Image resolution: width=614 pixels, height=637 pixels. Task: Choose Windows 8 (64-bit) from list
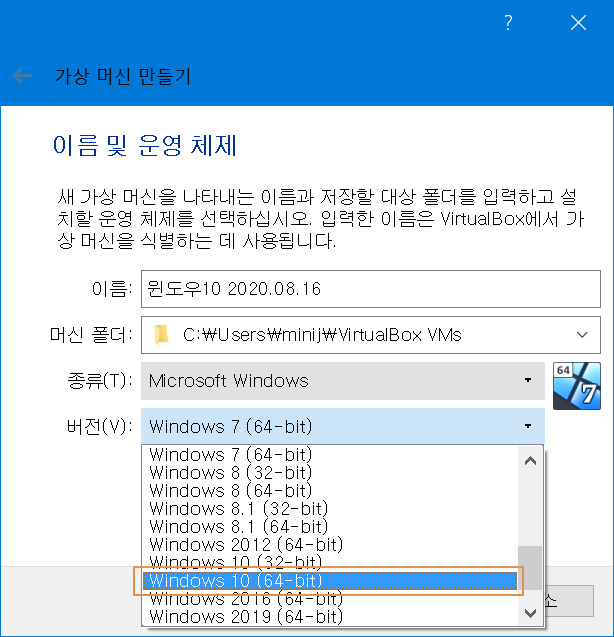[330, 490]
